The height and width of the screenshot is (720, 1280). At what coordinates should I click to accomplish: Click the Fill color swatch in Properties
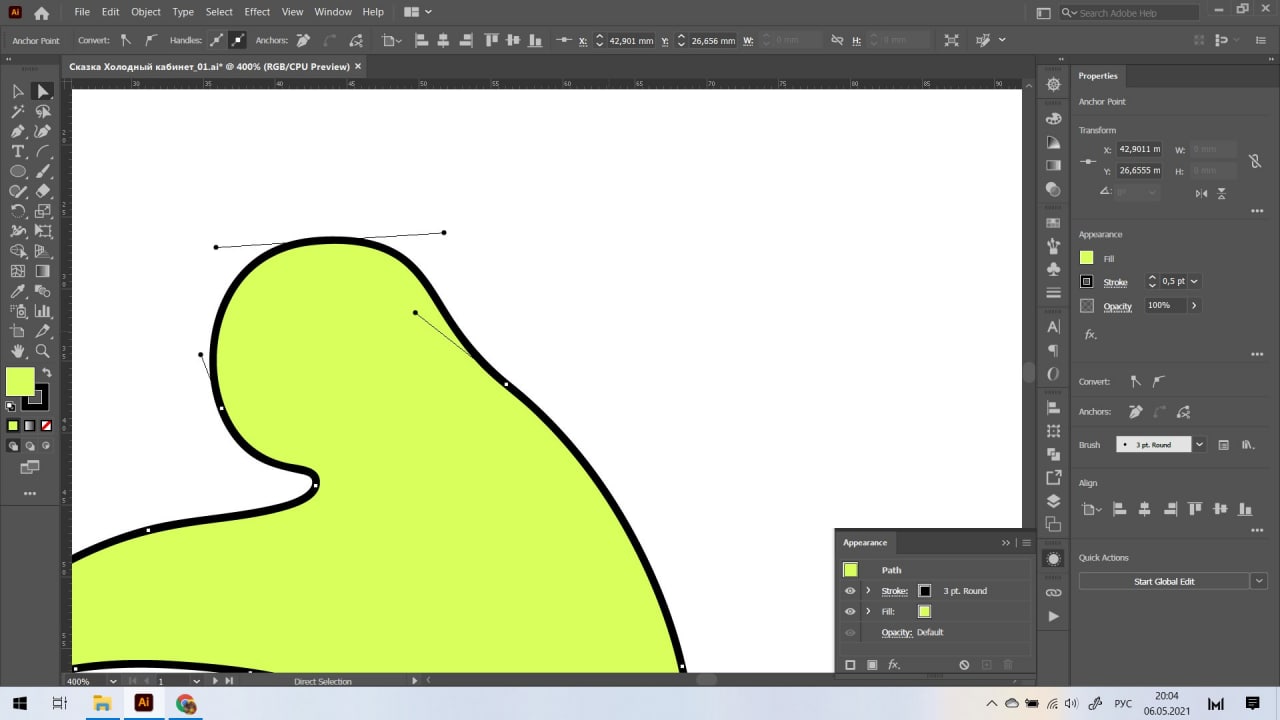tap(1087, 258)
